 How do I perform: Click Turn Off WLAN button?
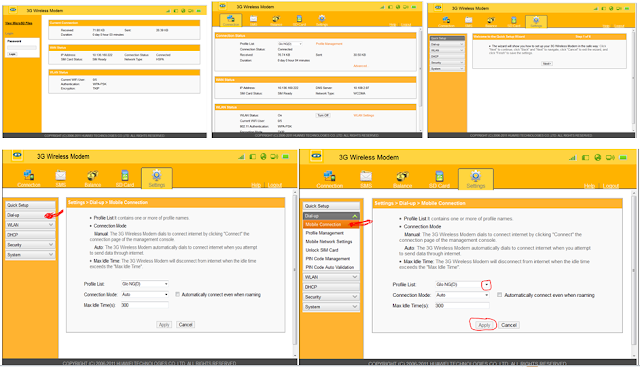pos(323,116)
